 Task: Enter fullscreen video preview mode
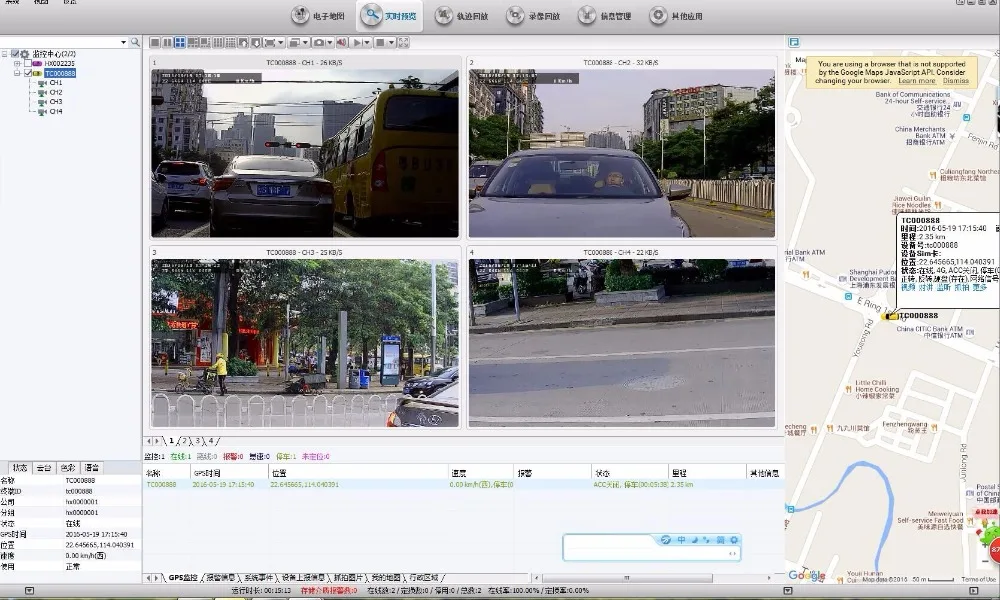[404, 43]
